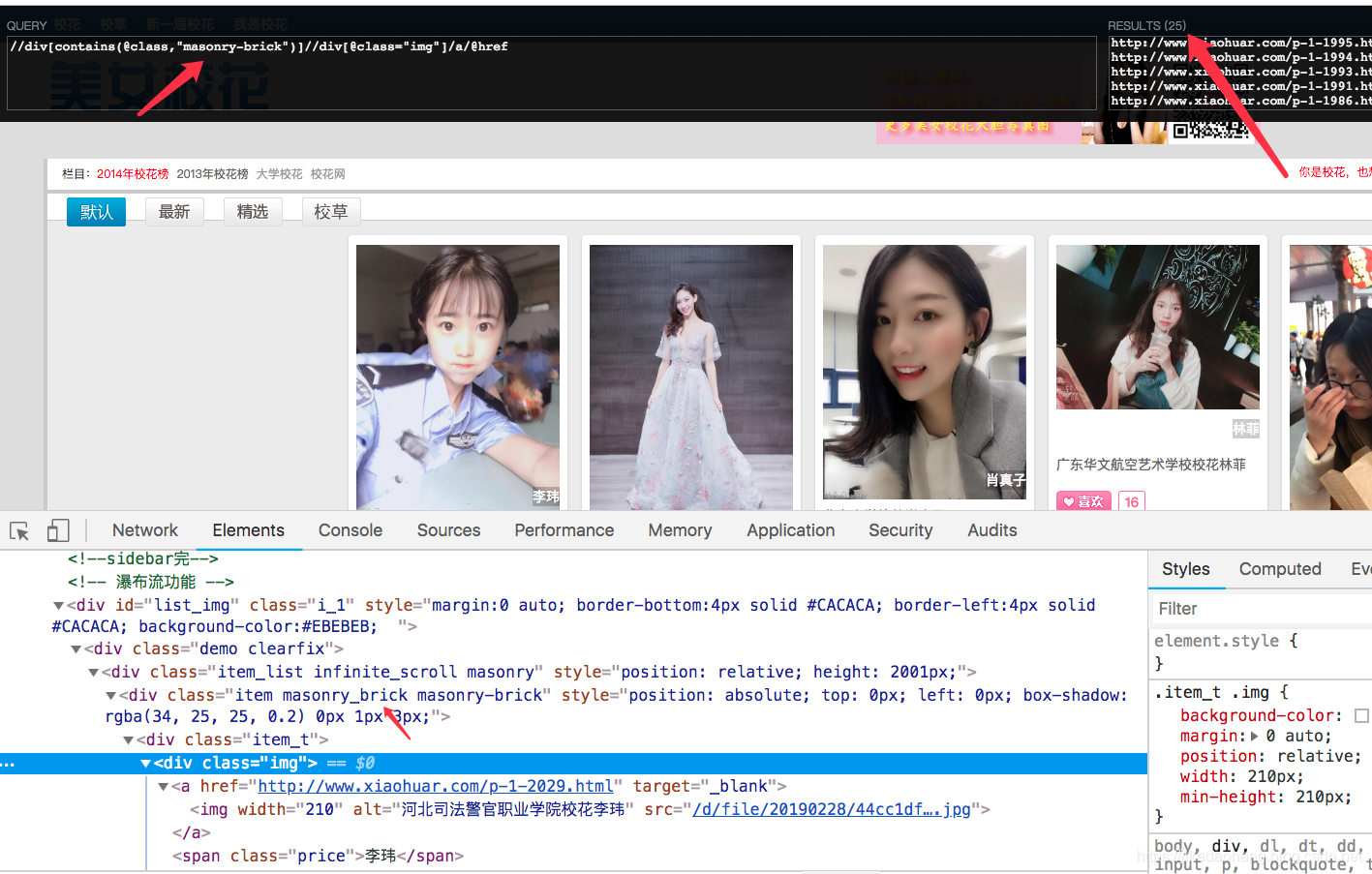The height and width of the screenshot is (874, 1372).
Task: Follow the p-1-2029.html href link in DOM
Action: 436,787
